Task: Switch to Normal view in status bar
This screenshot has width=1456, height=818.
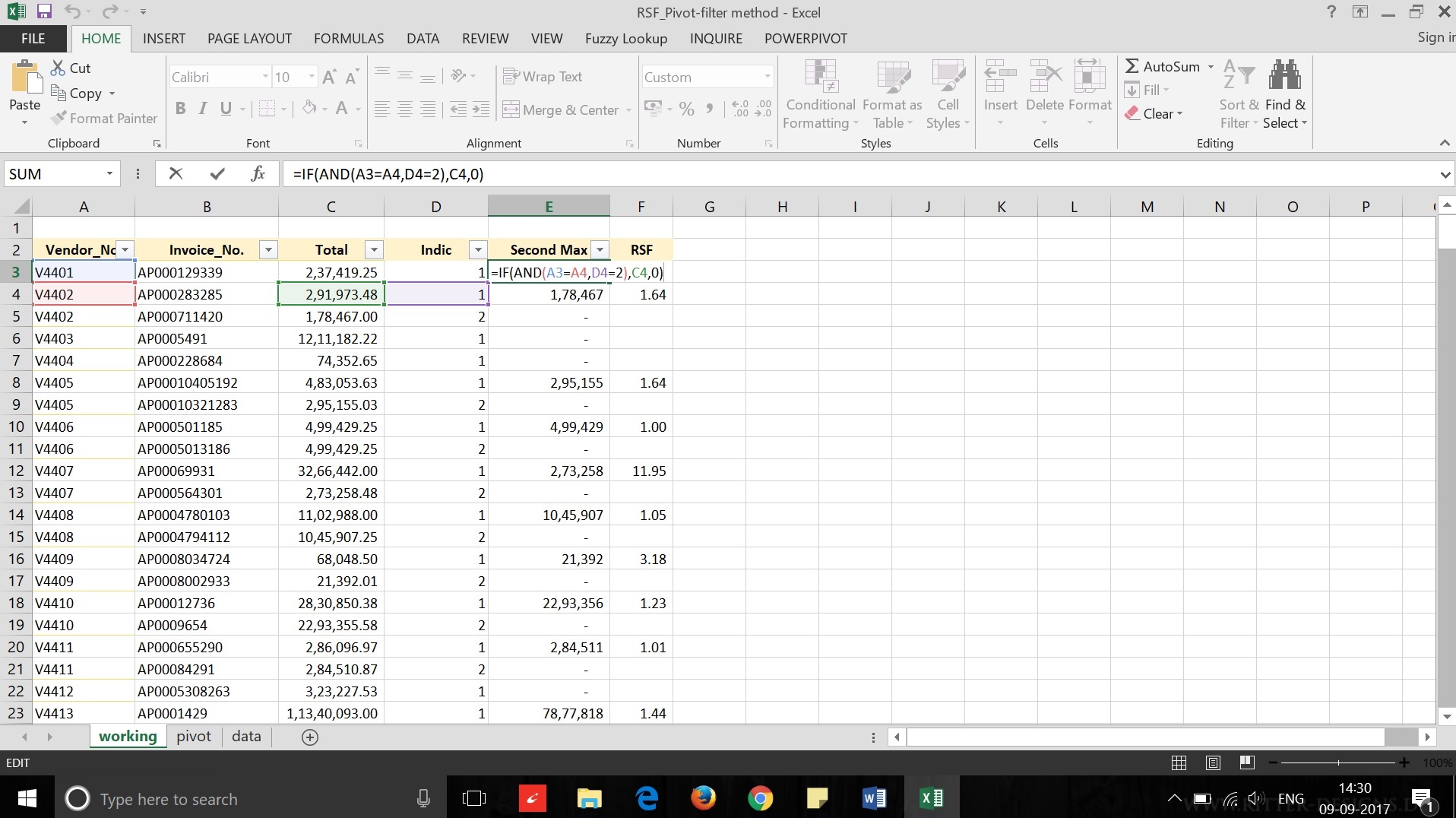Action: pyautogui.click(x=1179, y=763)
